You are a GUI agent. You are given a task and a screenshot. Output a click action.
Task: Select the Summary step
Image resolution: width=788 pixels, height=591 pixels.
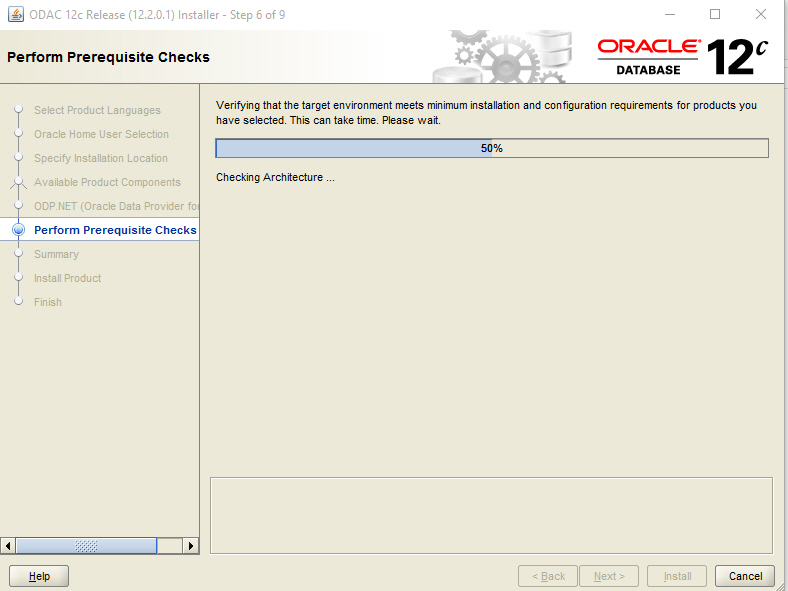[56, 254]
